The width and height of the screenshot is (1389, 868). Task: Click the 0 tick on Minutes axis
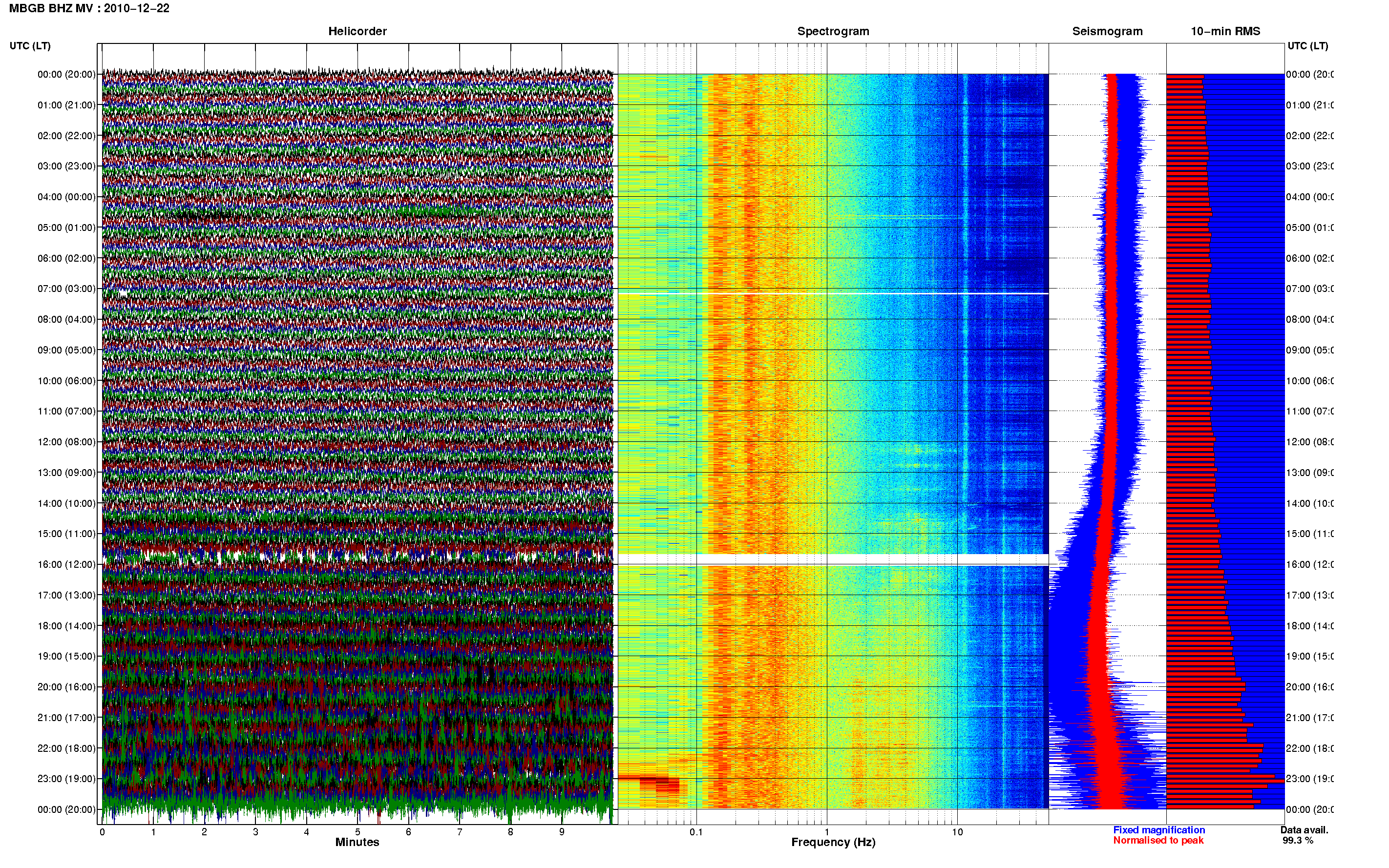102,832
